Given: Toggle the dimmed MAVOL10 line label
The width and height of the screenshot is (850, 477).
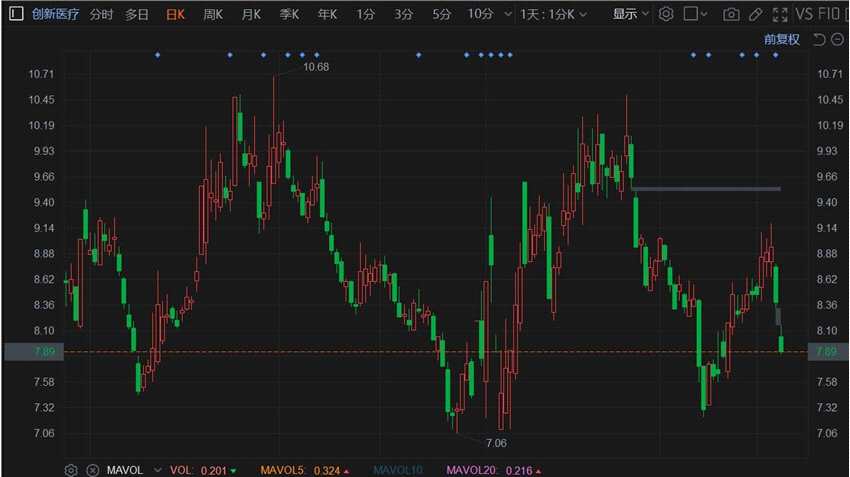Looking at the screenshot, I should point(398,470).
